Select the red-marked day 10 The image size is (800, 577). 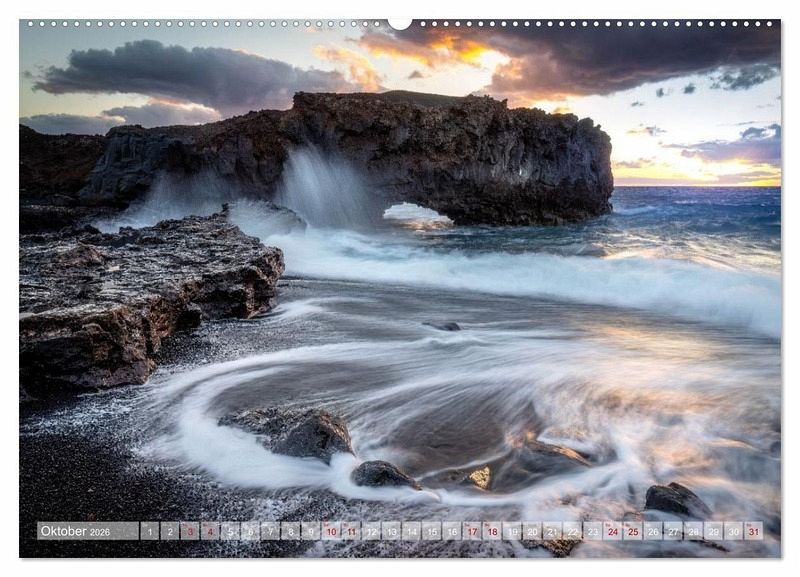point(330,531)
